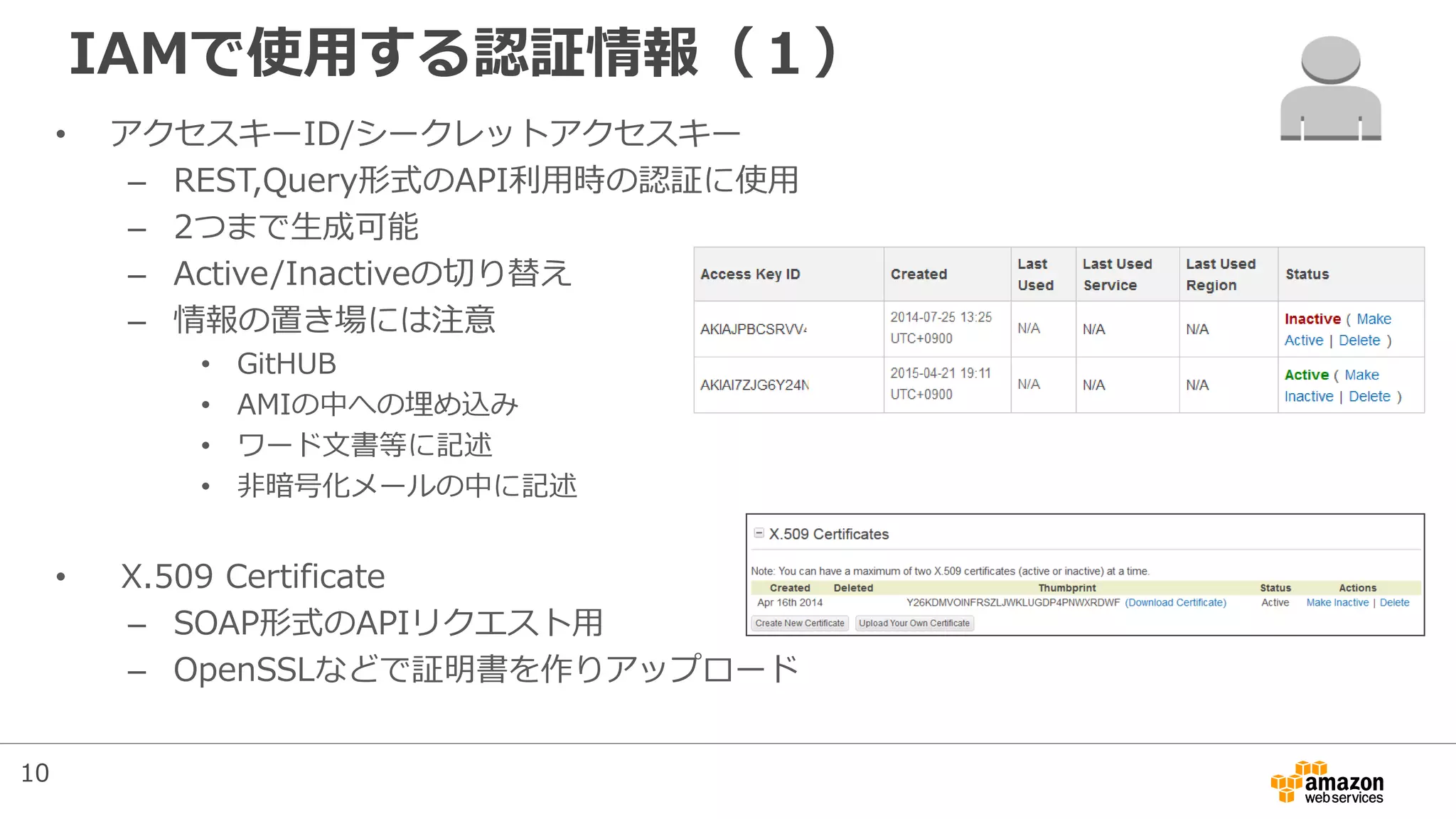Click the 2つまで生成可能 bullet

[296, 226]
